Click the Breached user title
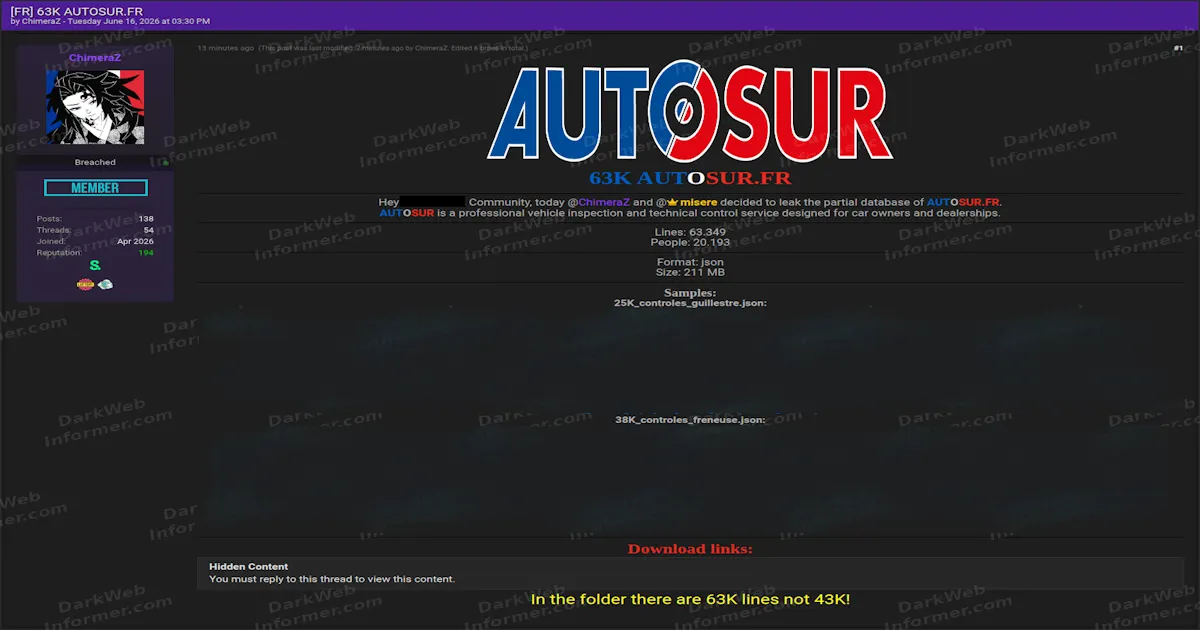 pos(95,162)
